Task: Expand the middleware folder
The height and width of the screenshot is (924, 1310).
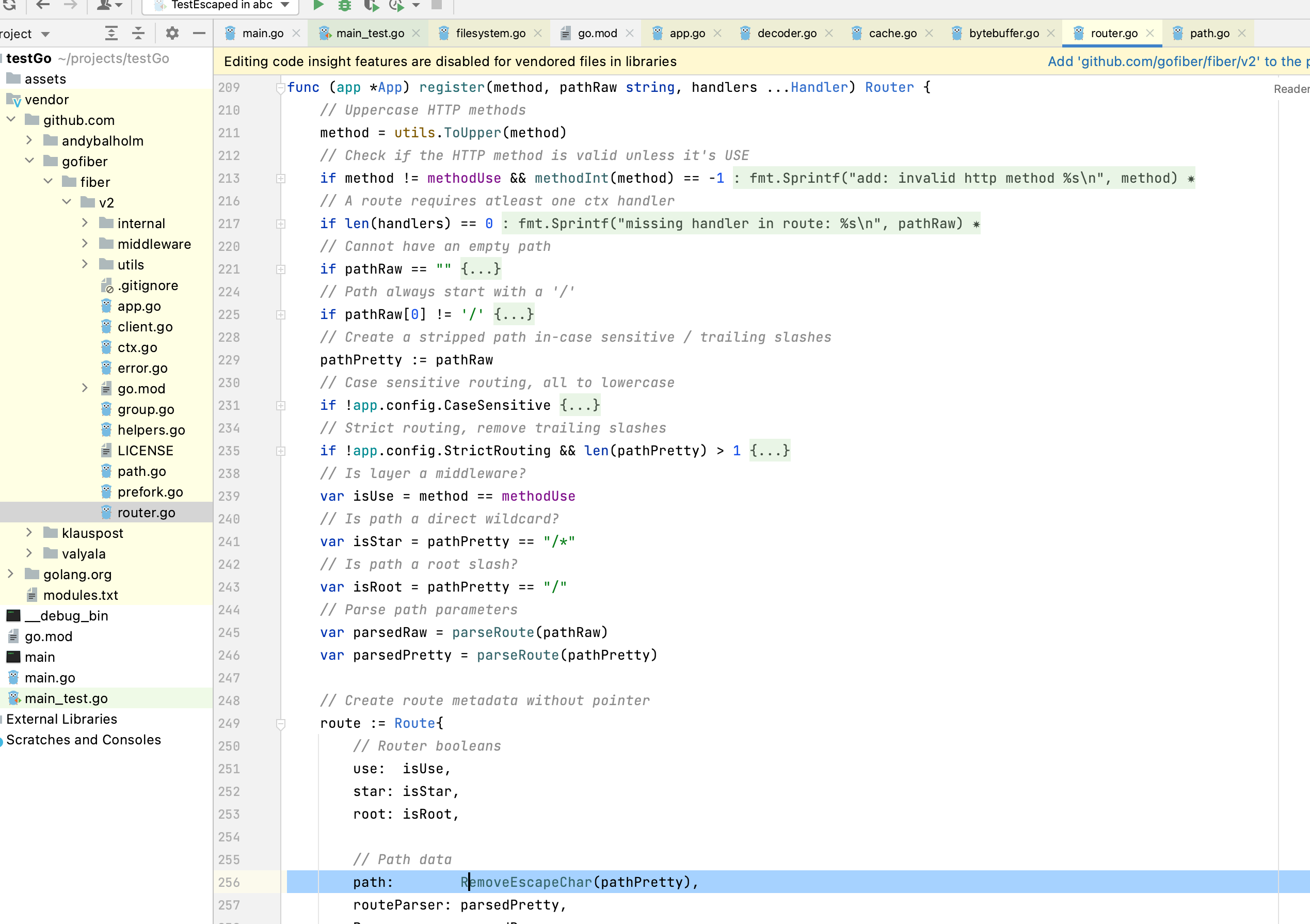Action: pyautogui.click(x=85, y=244)
